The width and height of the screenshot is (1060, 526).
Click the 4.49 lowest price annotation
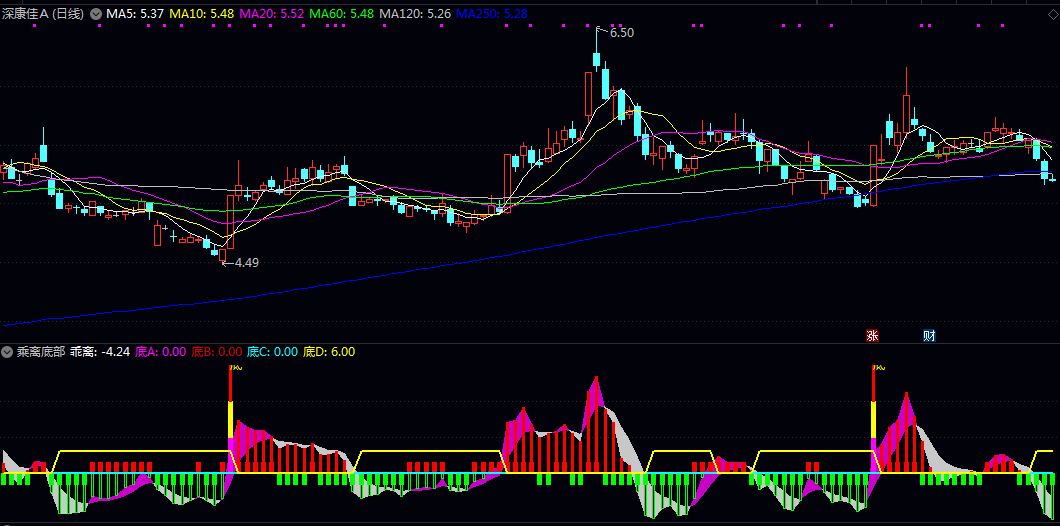[x=246, y=263]
